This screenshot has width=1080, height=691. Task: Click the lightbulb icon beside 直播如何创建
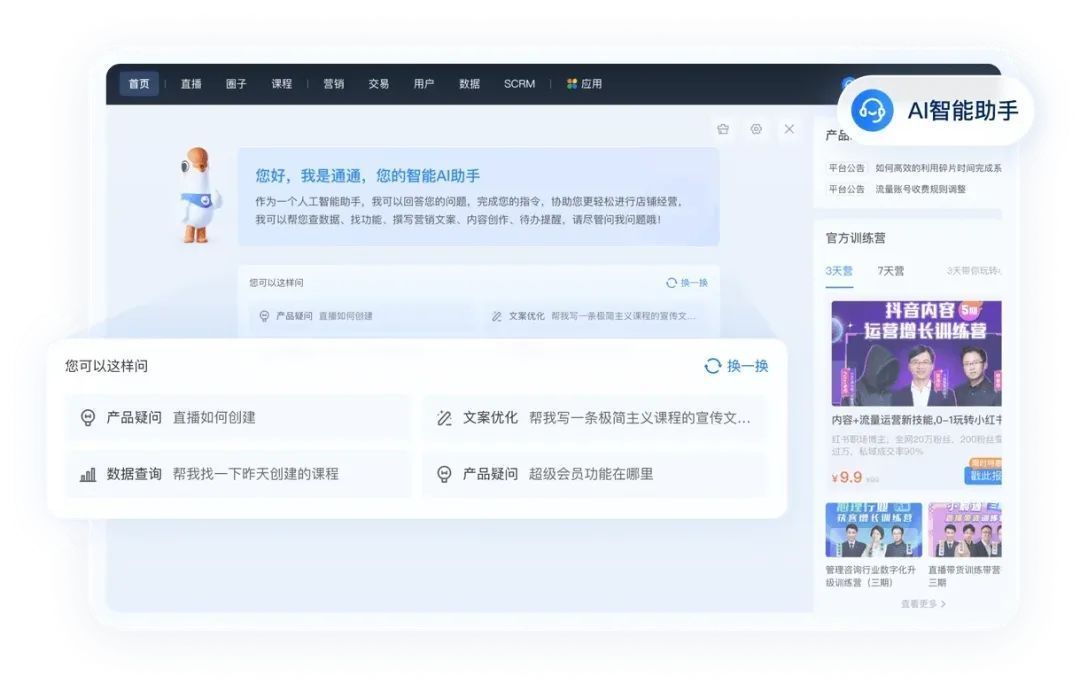pyautogui.click(x=88, y=418)
